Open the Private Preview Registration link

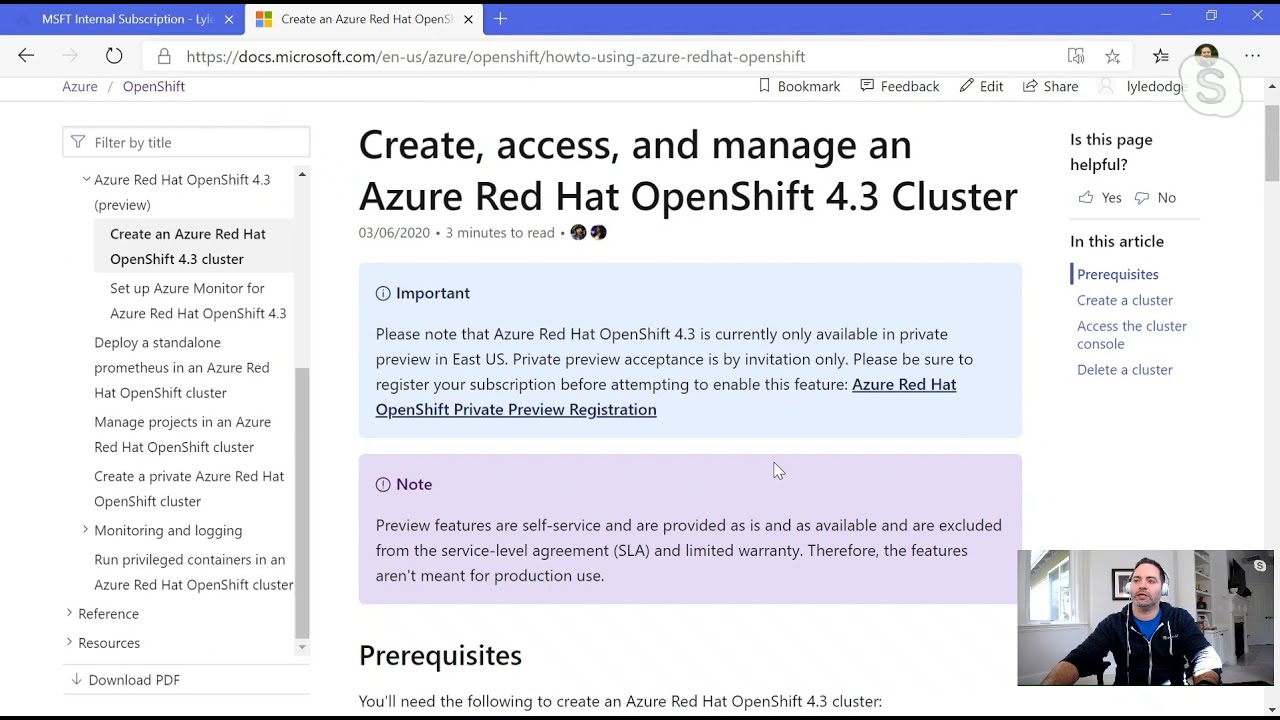[666, 396]
